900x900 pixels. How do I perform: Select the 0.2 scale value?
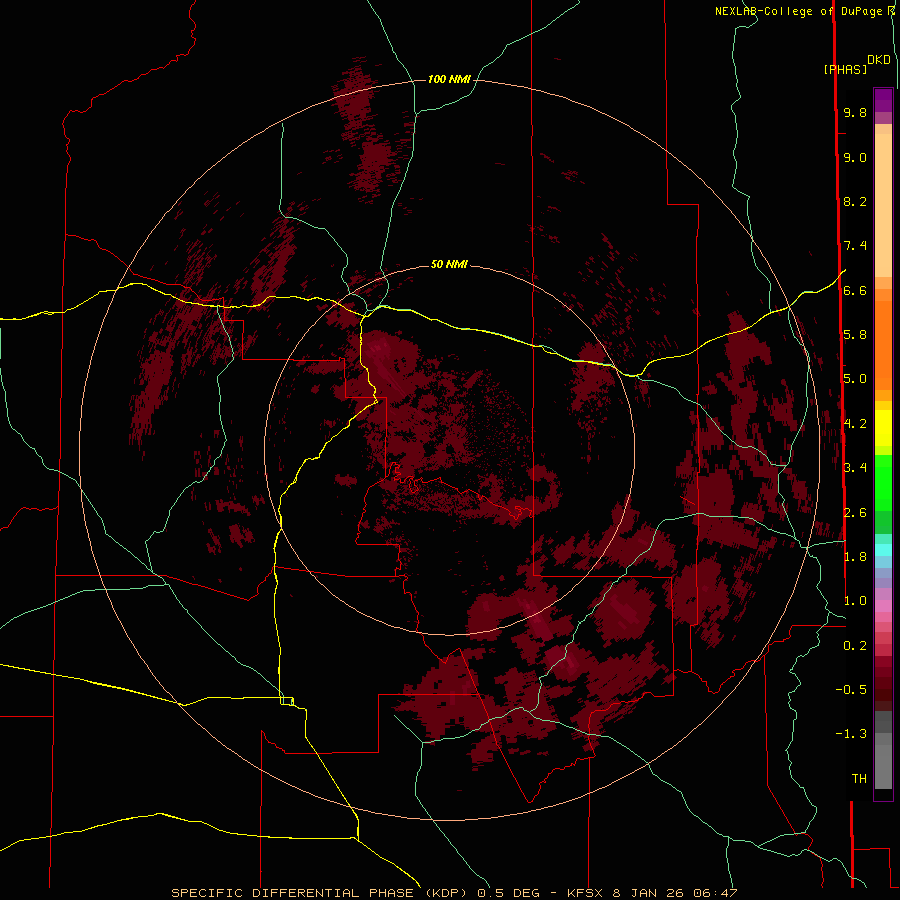coord(855,646)
